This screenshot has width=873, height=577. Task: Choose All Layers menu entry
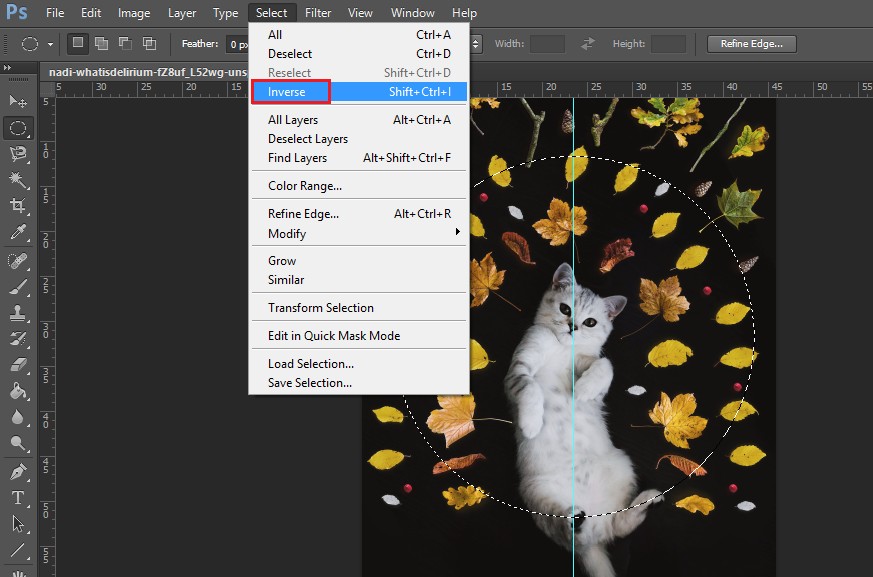pyautogui.click(x=359, y=120)
